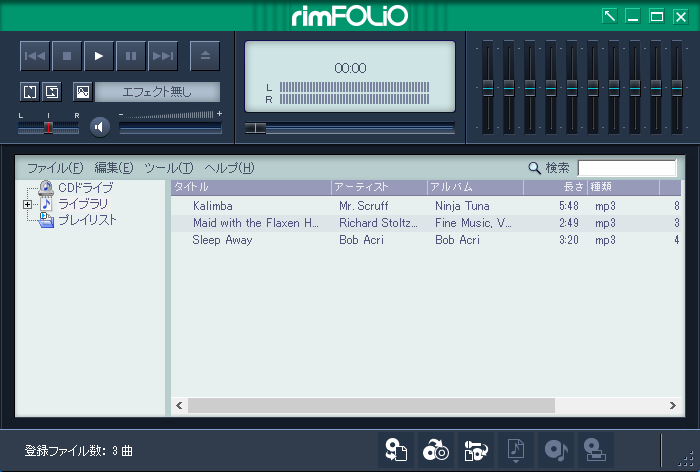Start playback with the play button

click(x=99, y=56)
